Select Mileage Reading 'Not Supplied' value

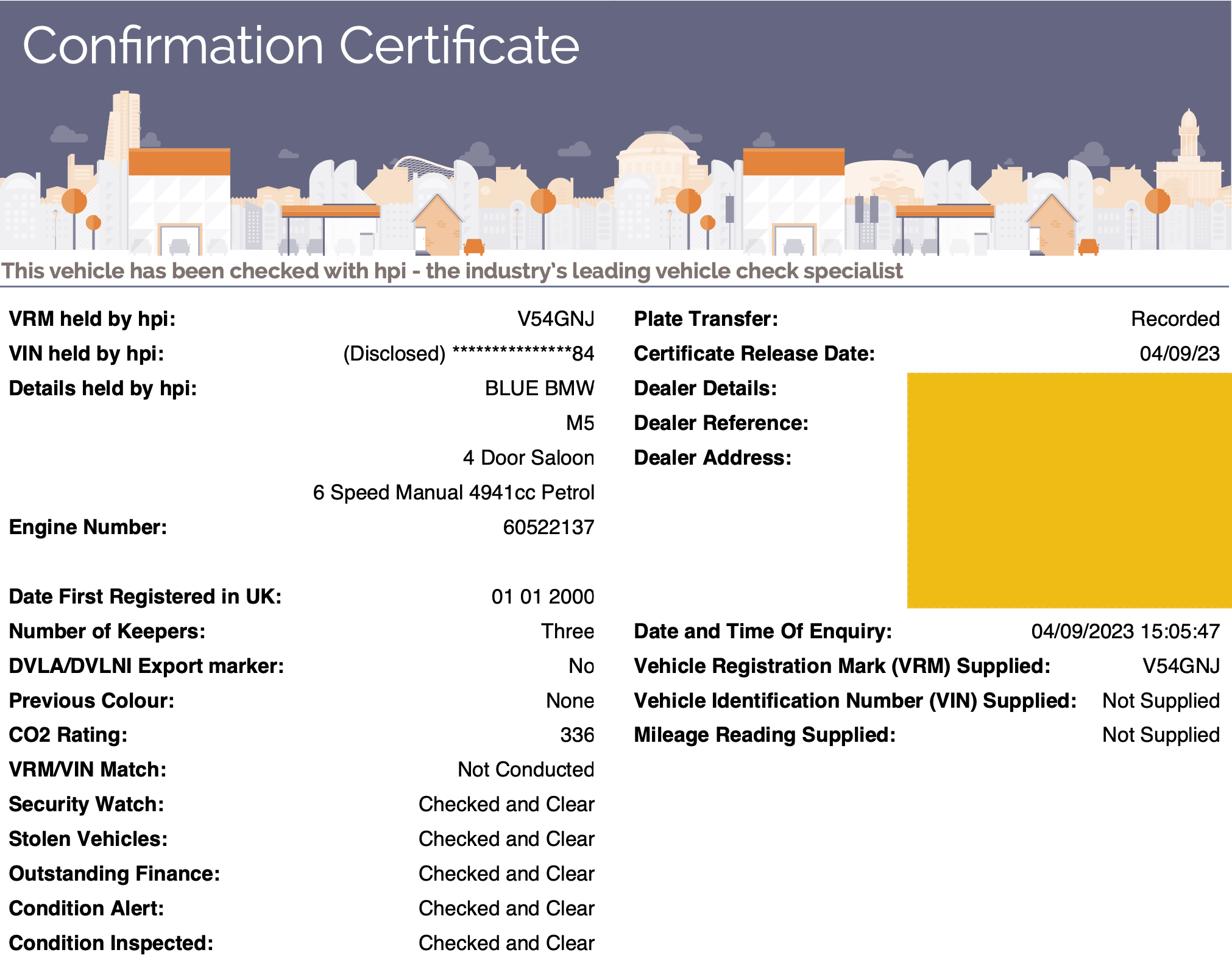1161,735
